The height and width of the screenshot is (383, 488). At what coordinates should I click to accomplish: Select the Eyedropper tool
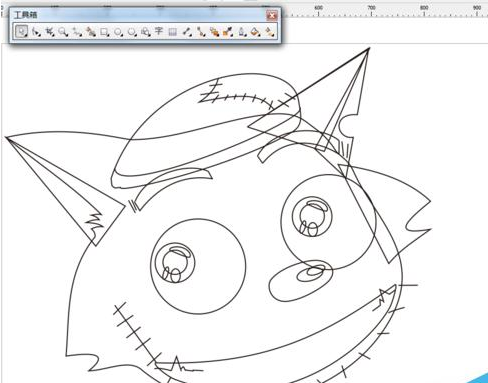pos(228,32)
